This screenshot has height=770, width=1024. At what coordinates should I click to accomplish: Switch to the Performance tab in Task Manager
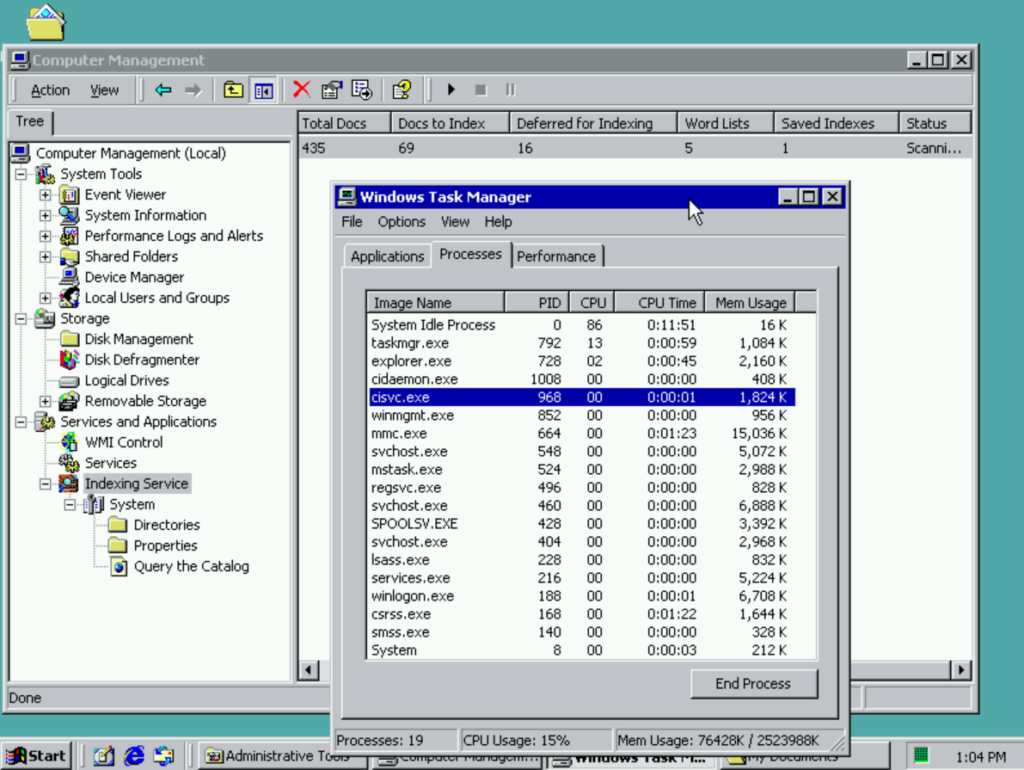click(x=556, y=255)
